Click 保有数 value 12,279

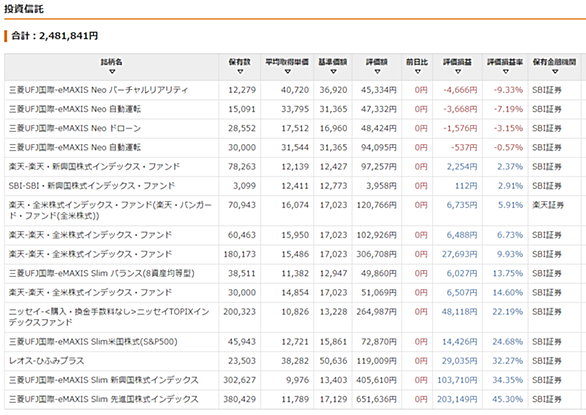tap(242, 90)
